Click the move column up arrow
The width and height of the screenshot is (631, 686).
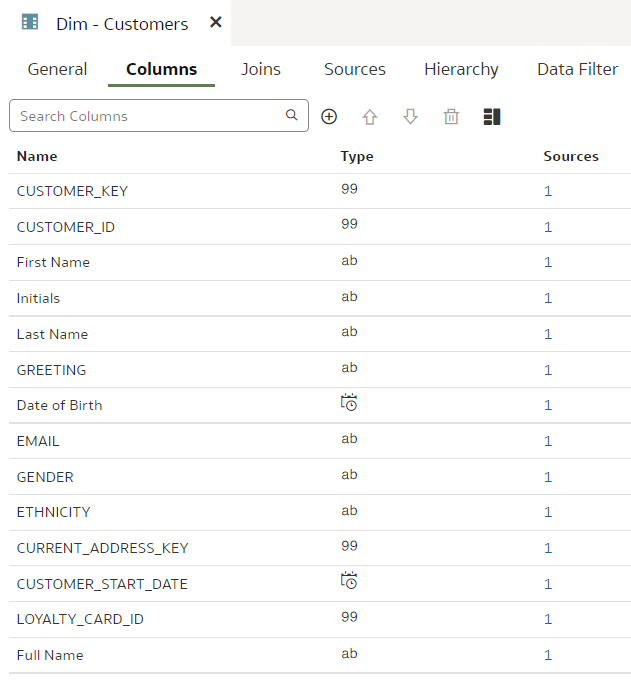[370, 117]
